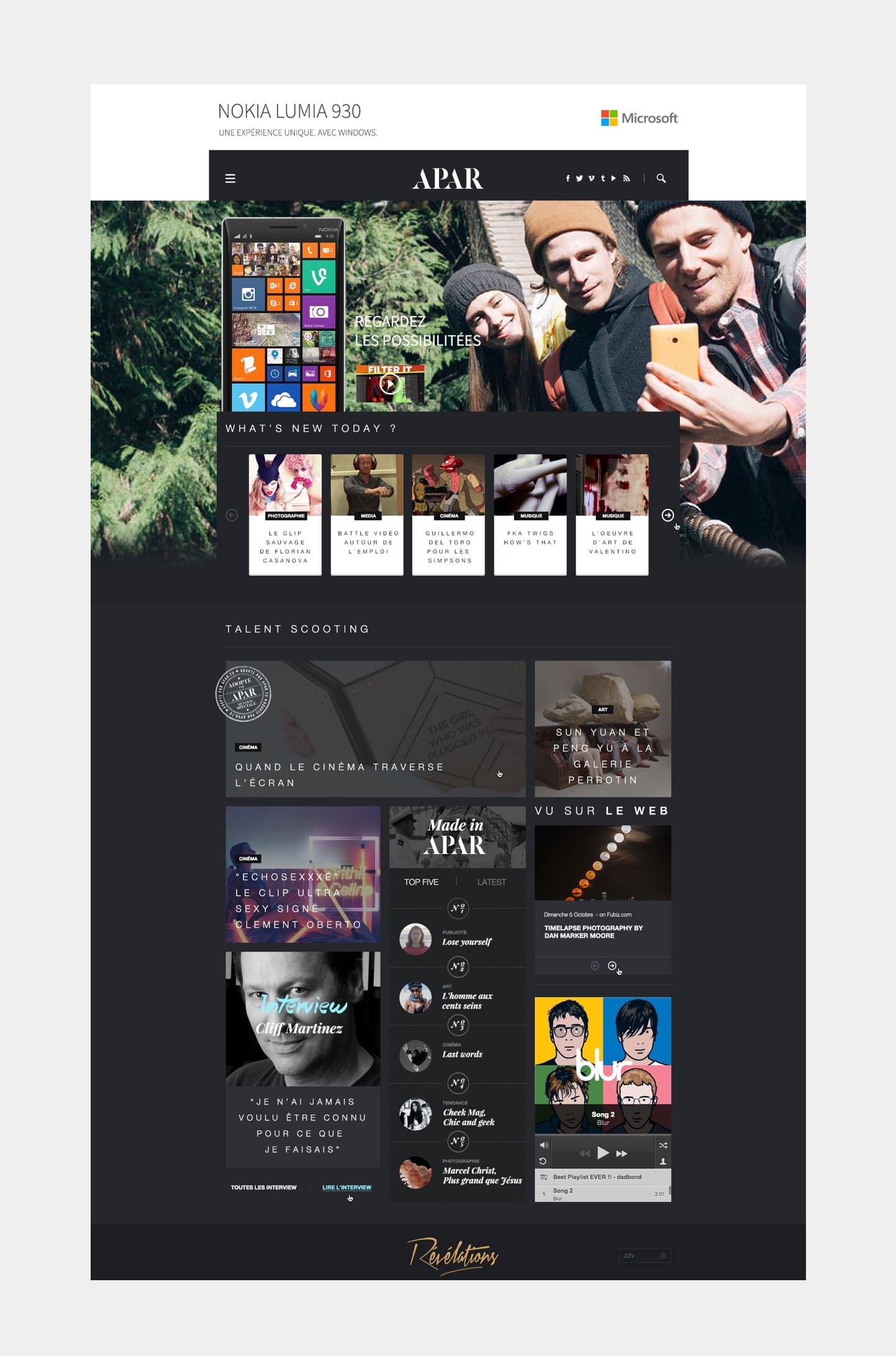Click Toutes les Interview link
This screenshot has height=1356, width=896.
[x=264, y=1187]
